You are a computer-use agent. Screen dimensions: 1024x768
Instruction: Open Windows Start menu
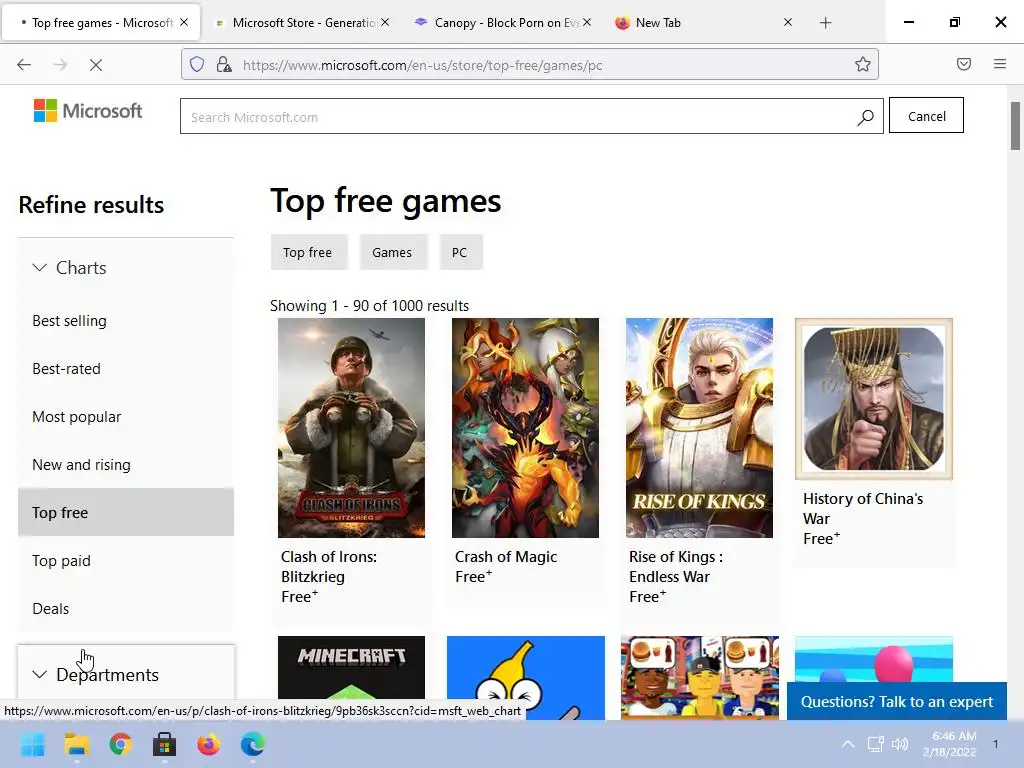click(32, 744)
